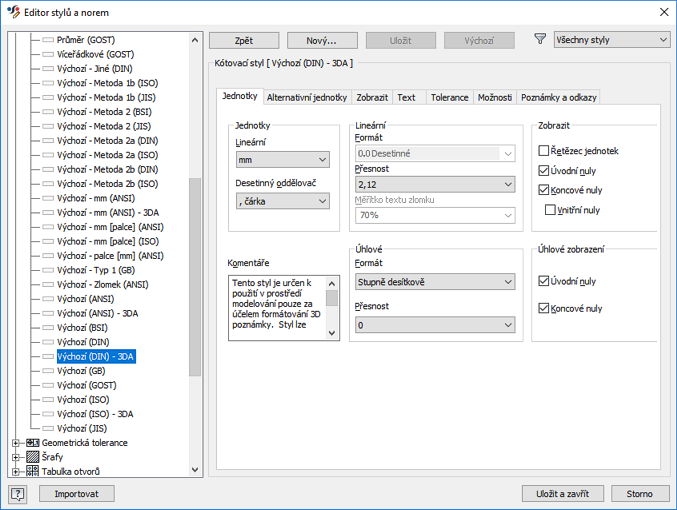Close the Editor stylů a norem dialog

(664, 12)
